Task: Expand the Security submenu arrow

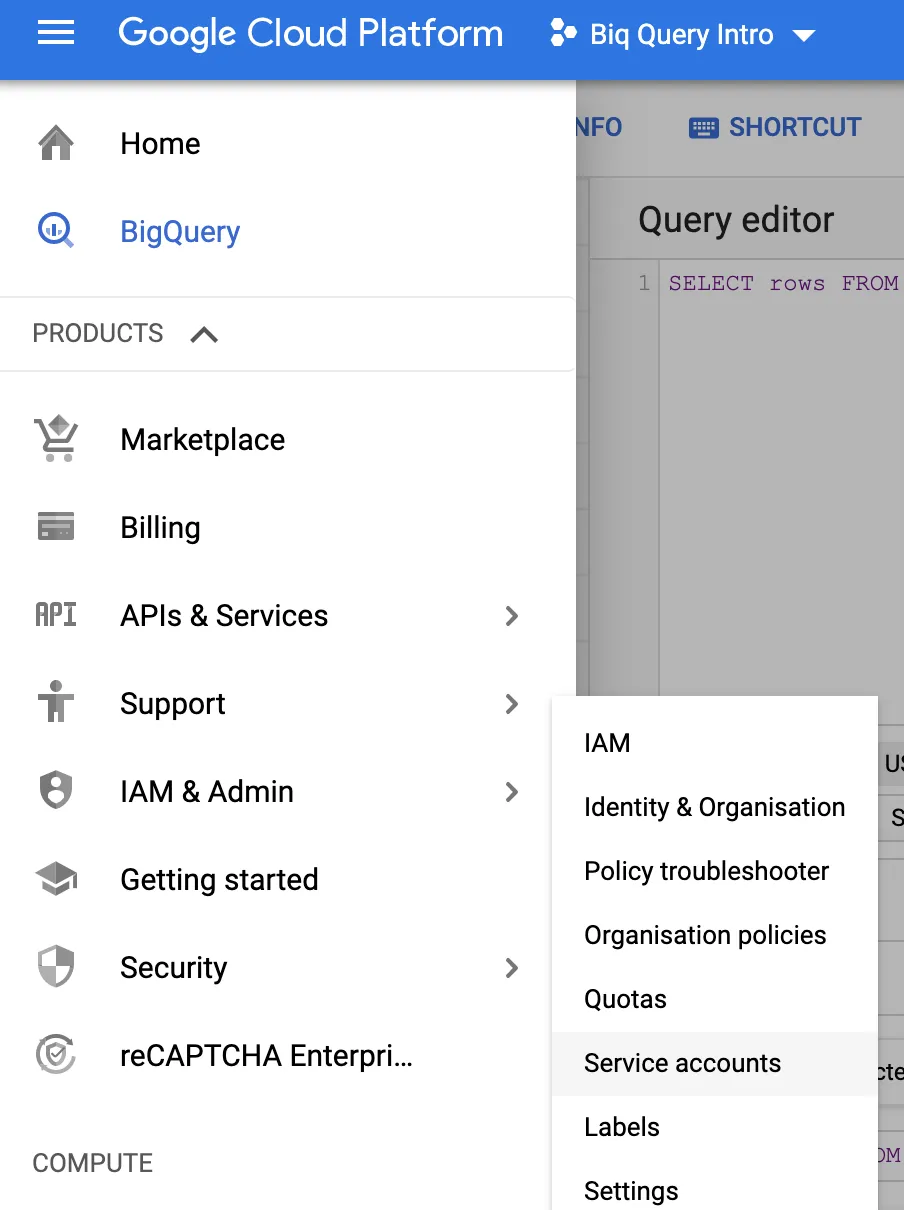Action: click(x=512, y=968)
